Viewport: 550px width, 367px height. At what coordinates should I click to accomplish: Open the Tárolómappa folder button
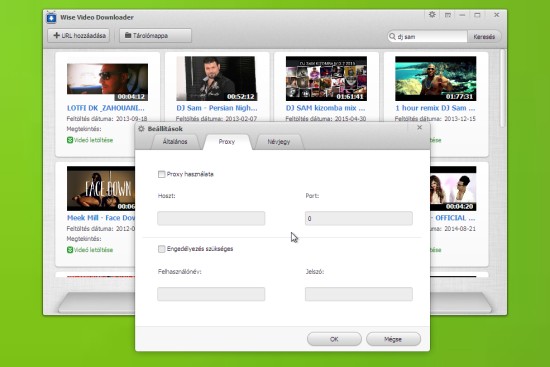(155, 35)
